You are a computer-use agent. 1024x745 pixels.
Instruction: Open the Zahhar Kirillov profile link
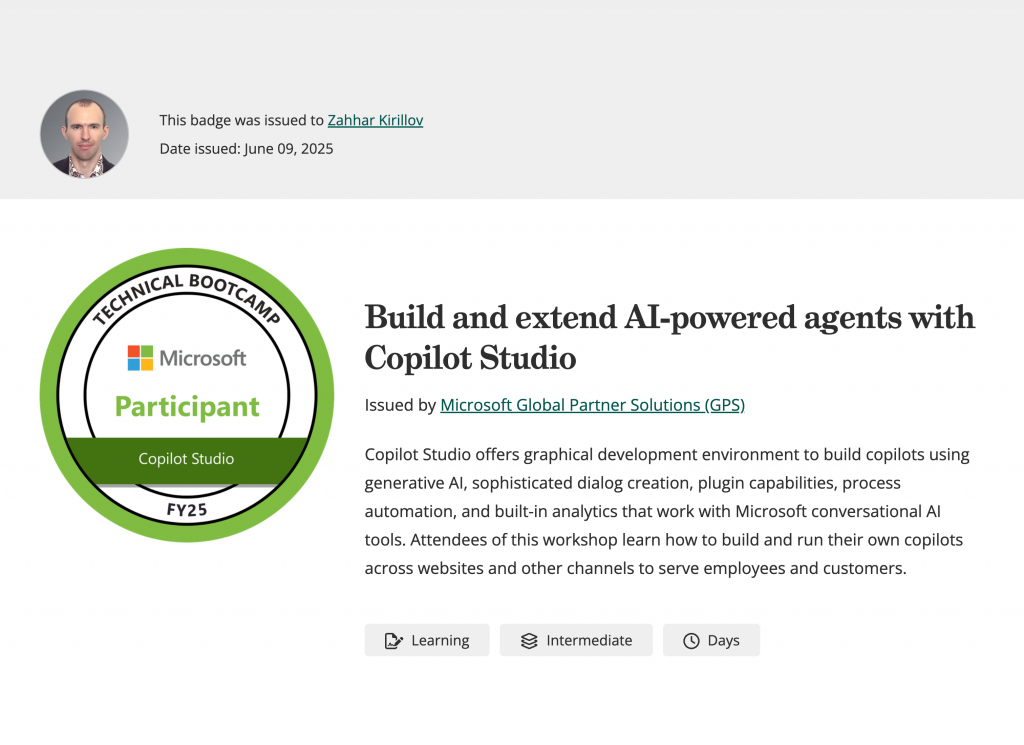375,120
